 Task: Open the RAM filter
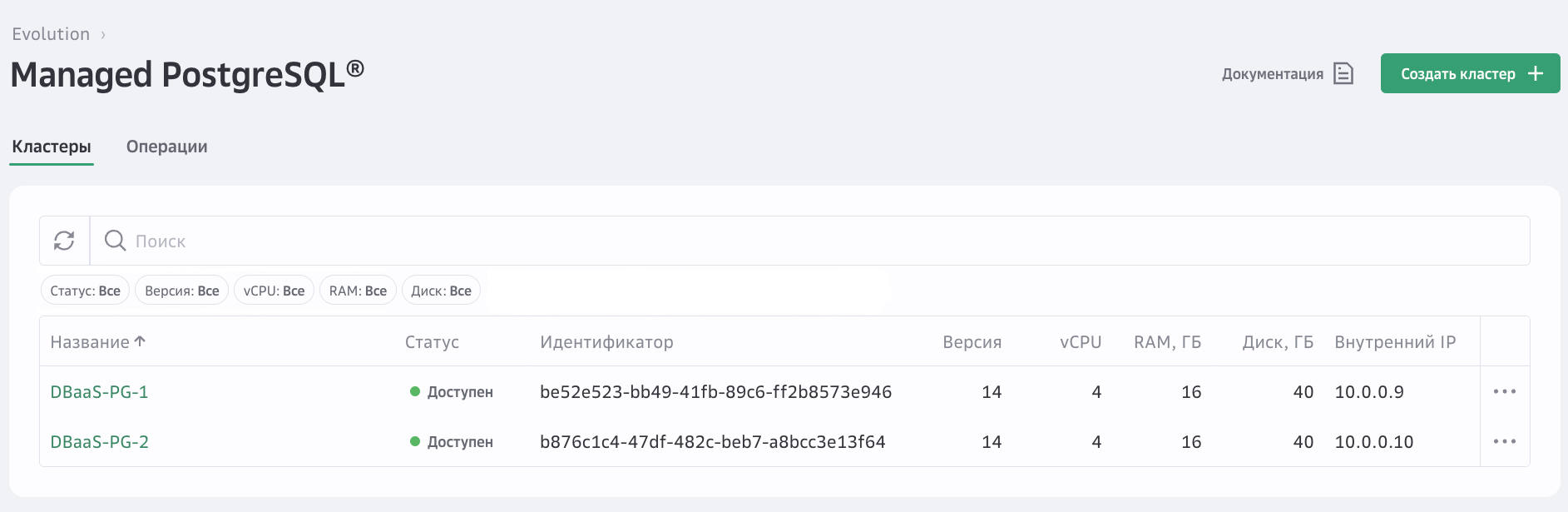coord(358,290)
